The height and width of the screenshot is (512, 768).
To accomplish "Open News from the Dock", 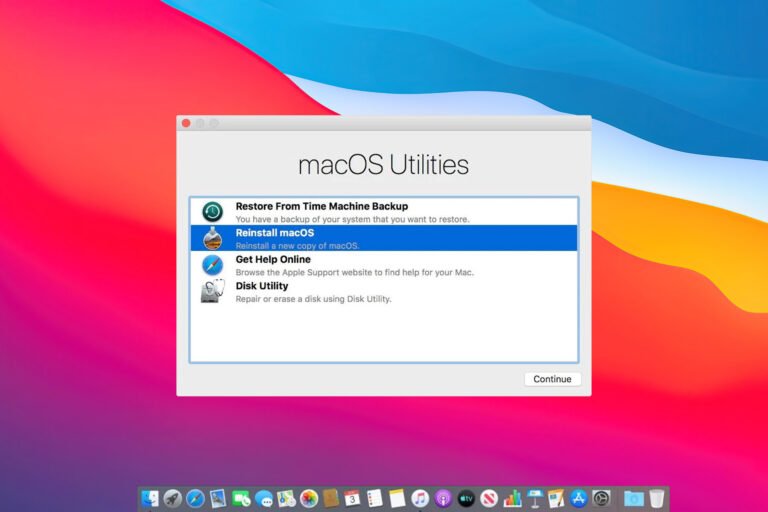I will coord(489,499).
